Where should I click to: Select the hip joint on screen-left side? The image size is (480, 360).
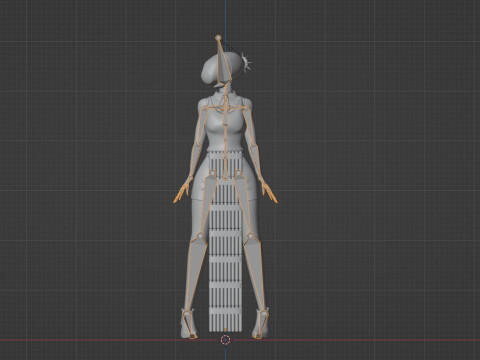pyautogui.click(x=212, y=173)
